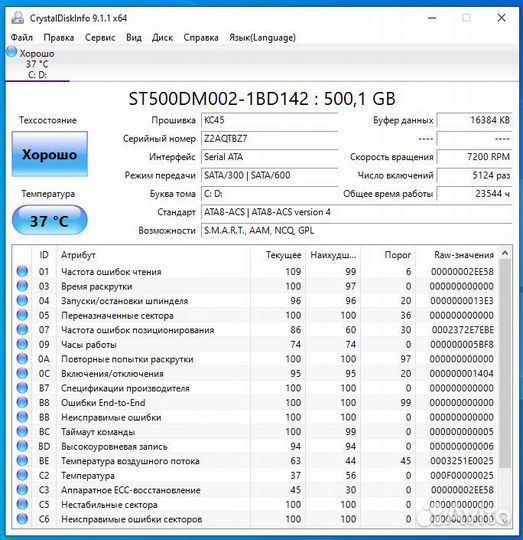
Task: Click the Raw-значения column header
Action: [457, 255]
